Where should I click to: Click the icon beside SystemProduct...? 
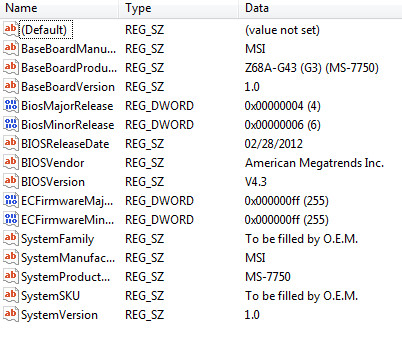(10, 276)
